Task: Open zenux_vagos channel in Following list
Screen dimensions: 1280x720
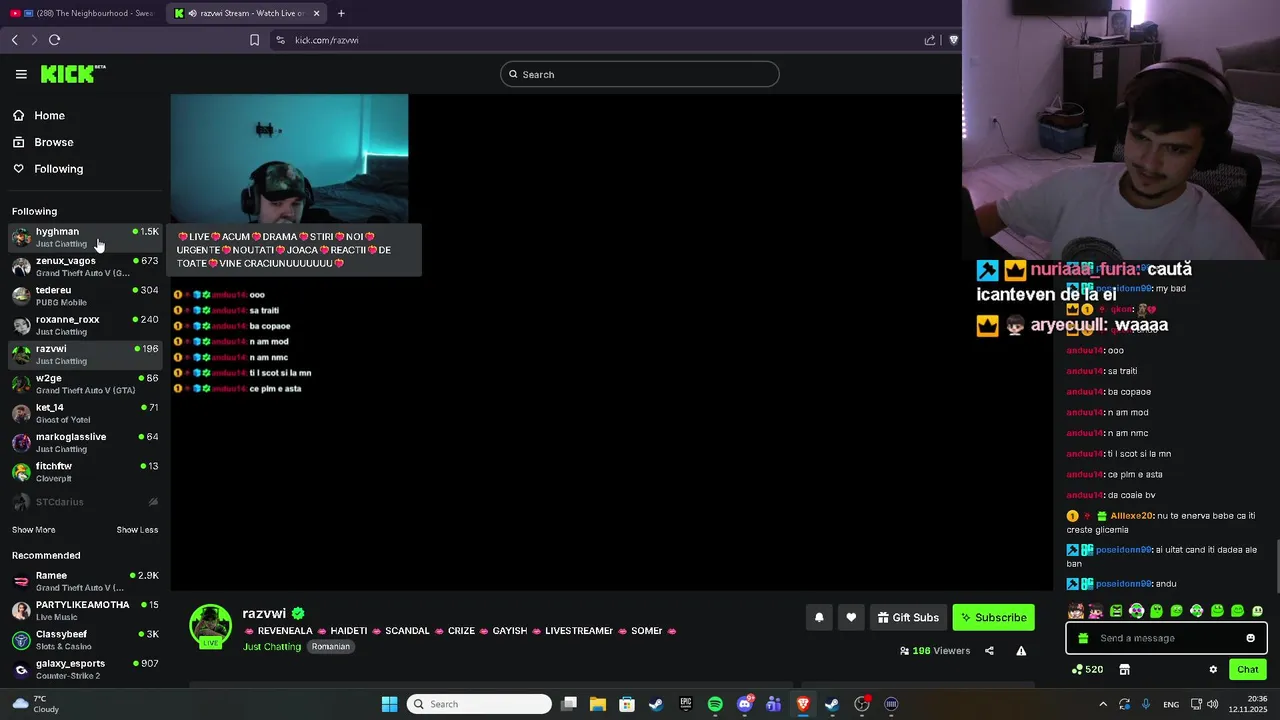Action: [x=85, y=266]
